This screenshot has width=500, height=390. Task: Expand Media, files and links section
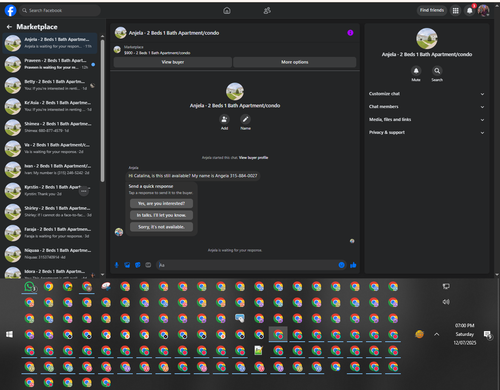tap(427, 120)
